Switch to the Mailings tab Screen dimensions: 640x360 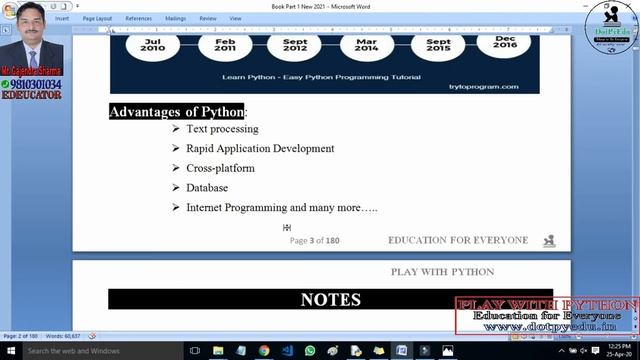tap(176, 18)
